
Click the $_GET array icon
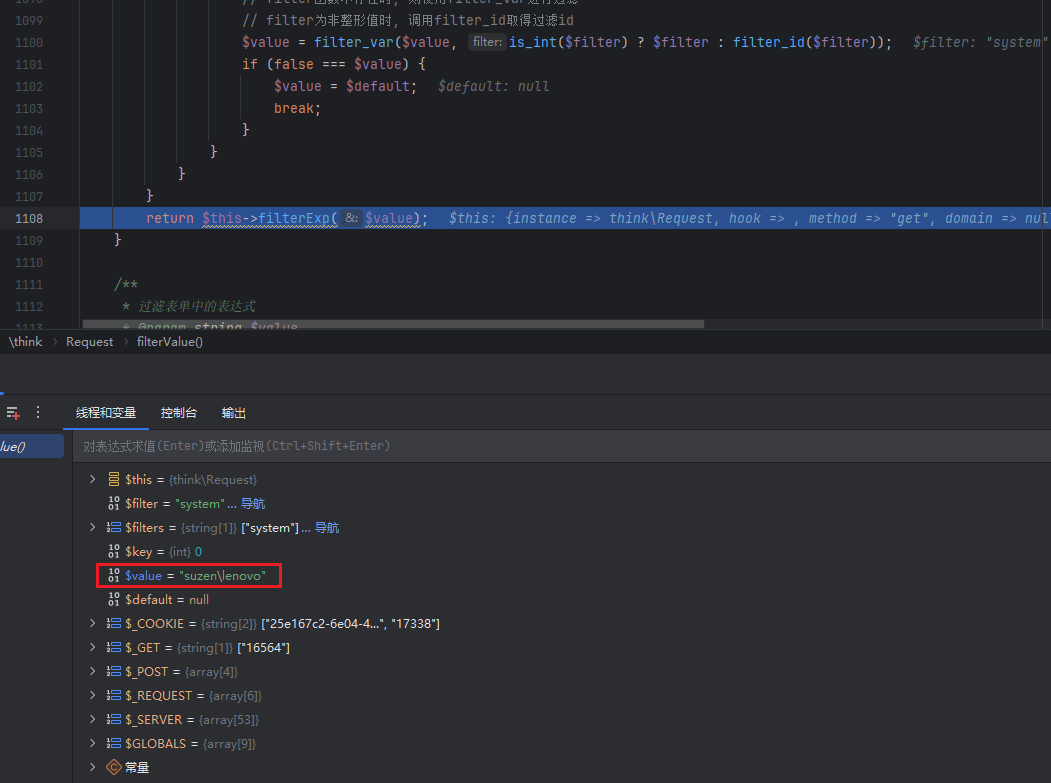tap(114, 648)
